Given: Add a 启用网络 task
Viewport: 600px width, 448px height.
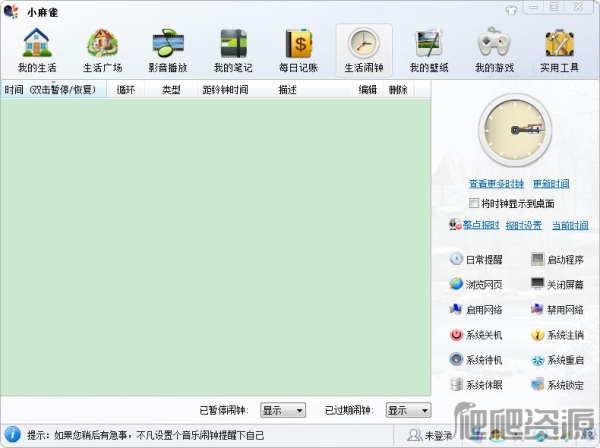Looking at the screenshot, I should (x=476, y=310).
